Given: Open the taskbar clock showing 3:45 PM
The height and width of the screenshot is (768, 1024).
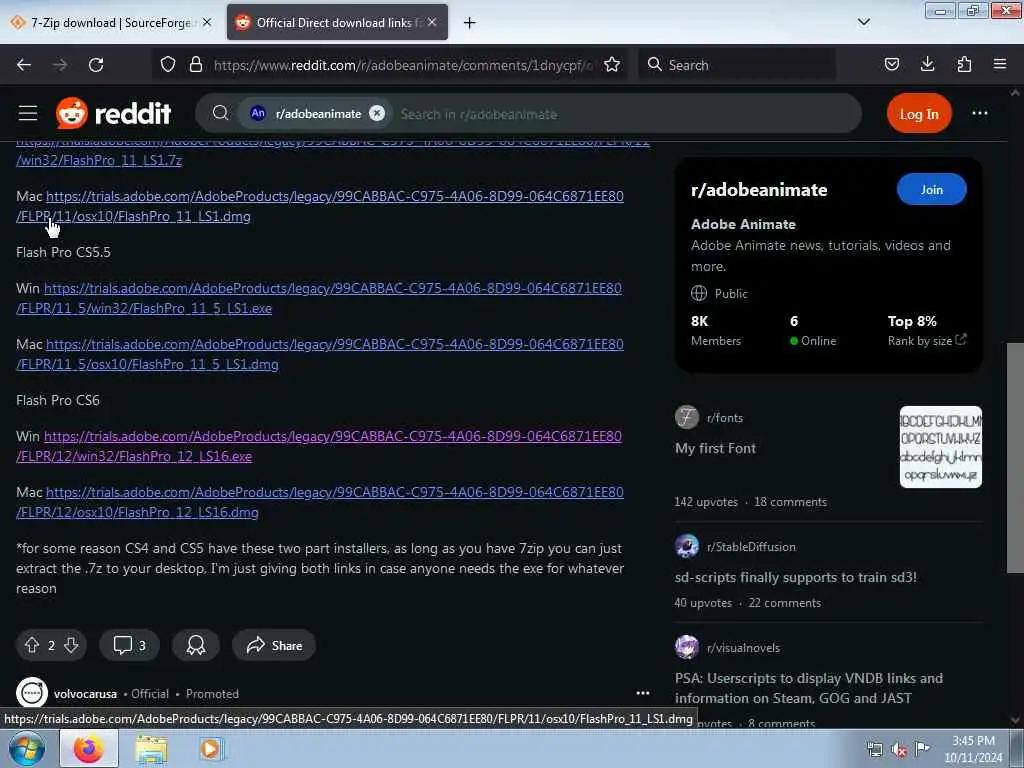Looking at the screenshot, I should pos(973,749).
